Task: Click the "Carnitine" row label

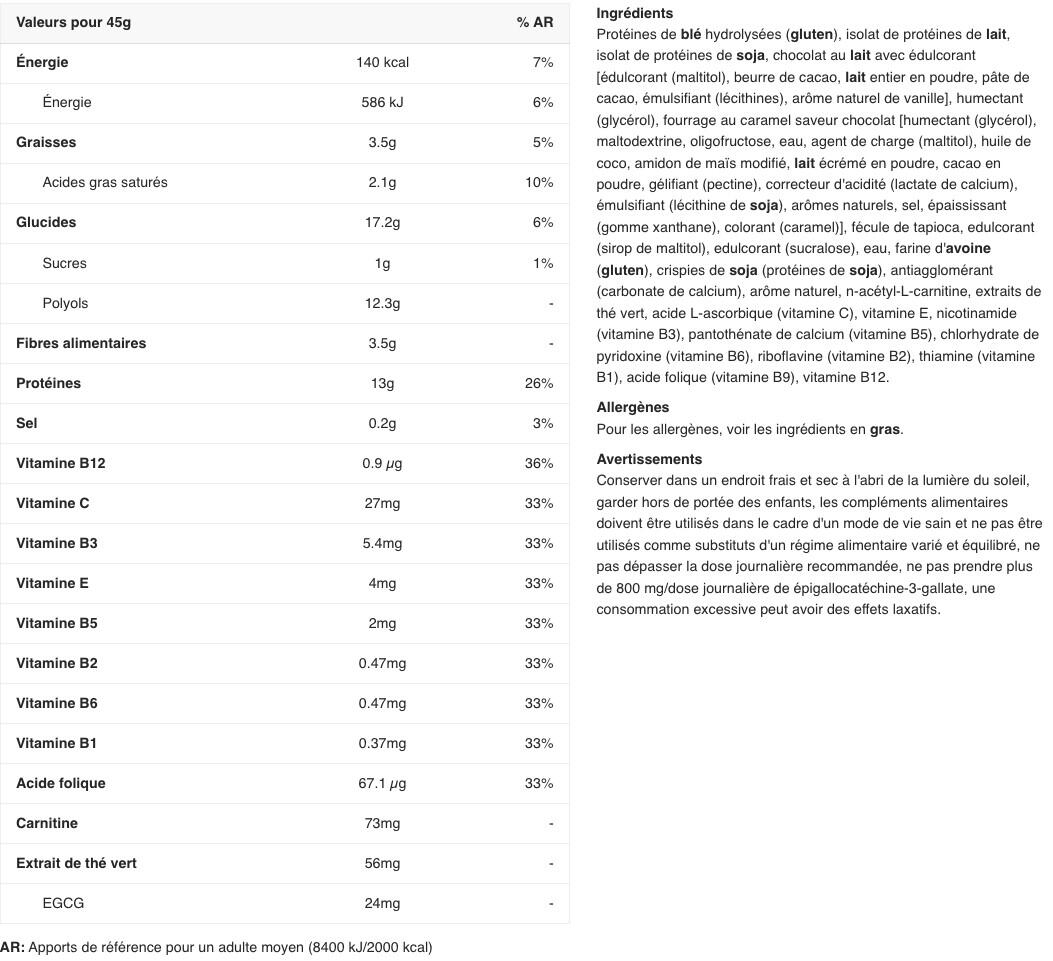Action: pyautogui.click(x=47, y=823)
